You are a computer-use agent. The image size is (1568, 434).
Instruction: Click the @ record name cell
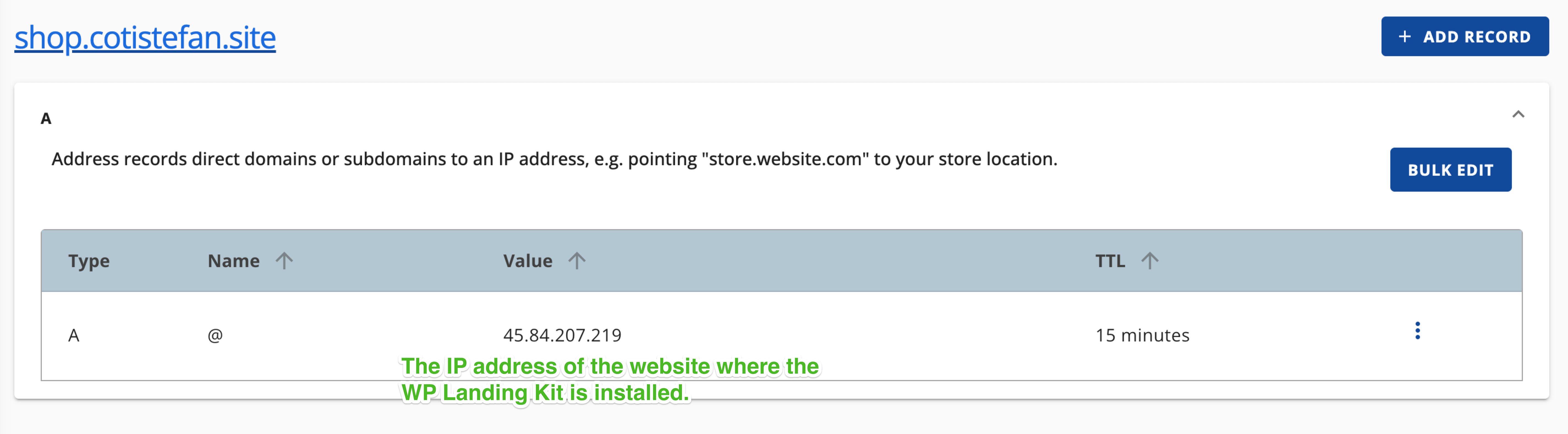click(x=215, y=334)
